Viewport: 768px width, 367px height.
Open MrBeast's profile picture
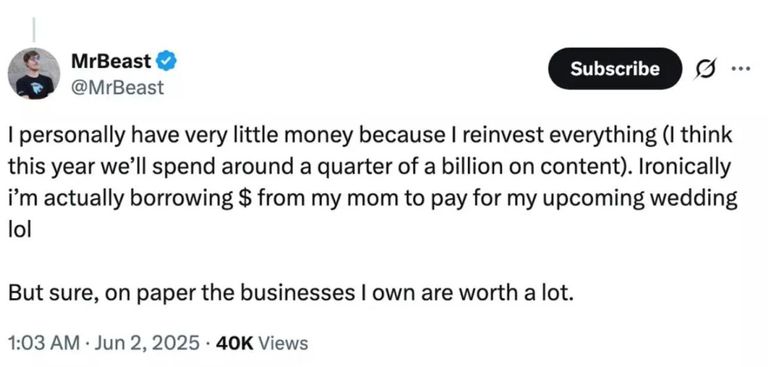(x=34, y=73)
